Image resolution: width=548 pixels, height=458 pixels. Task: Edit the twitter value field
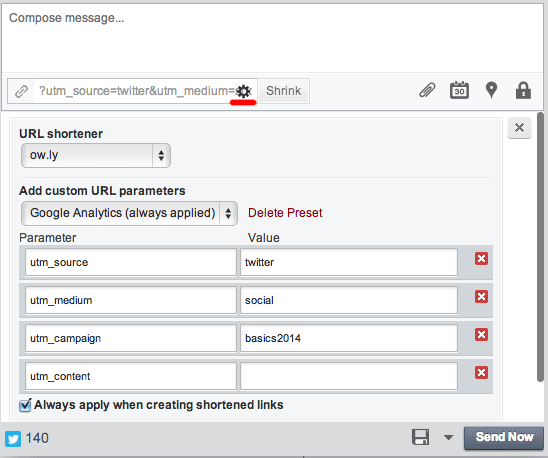click(349, 262)
